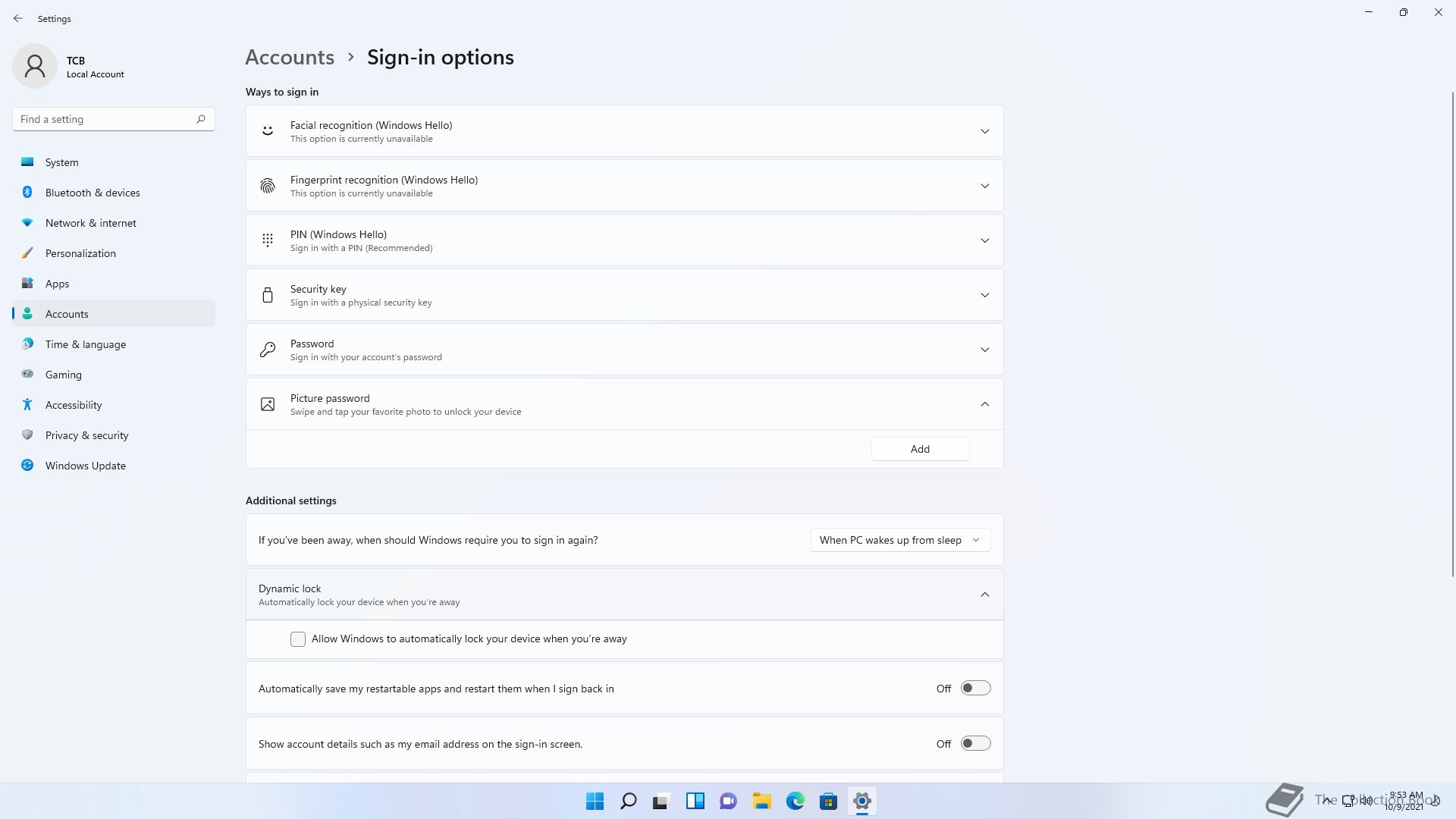Expand PIN (Windows Hello) section
1456x819 pixels.
(984, 240)
